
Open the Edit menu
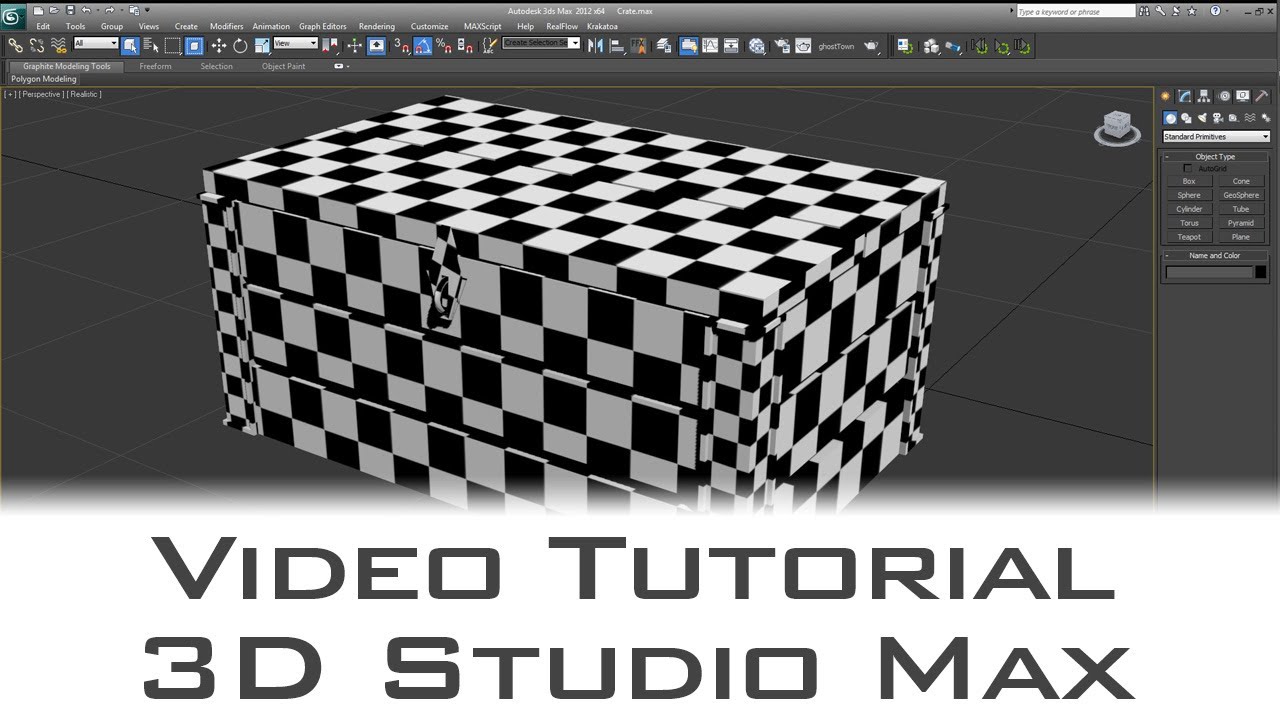(43, 26)
